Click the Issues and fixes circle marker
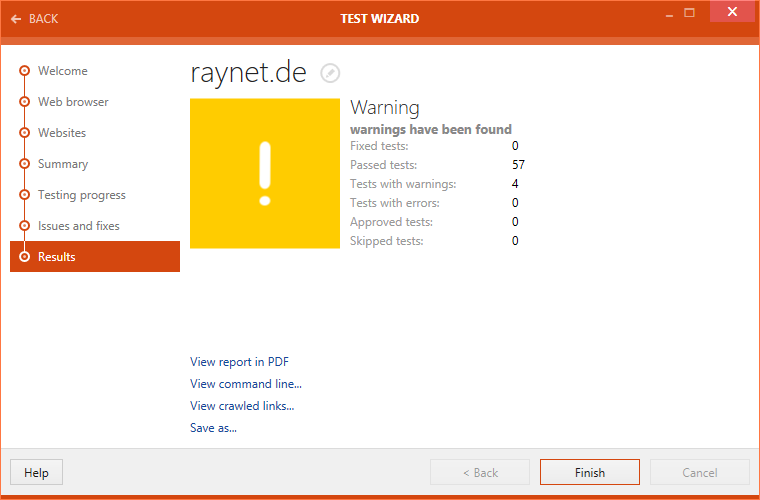The image size is (760, 500). click(24, 226)
